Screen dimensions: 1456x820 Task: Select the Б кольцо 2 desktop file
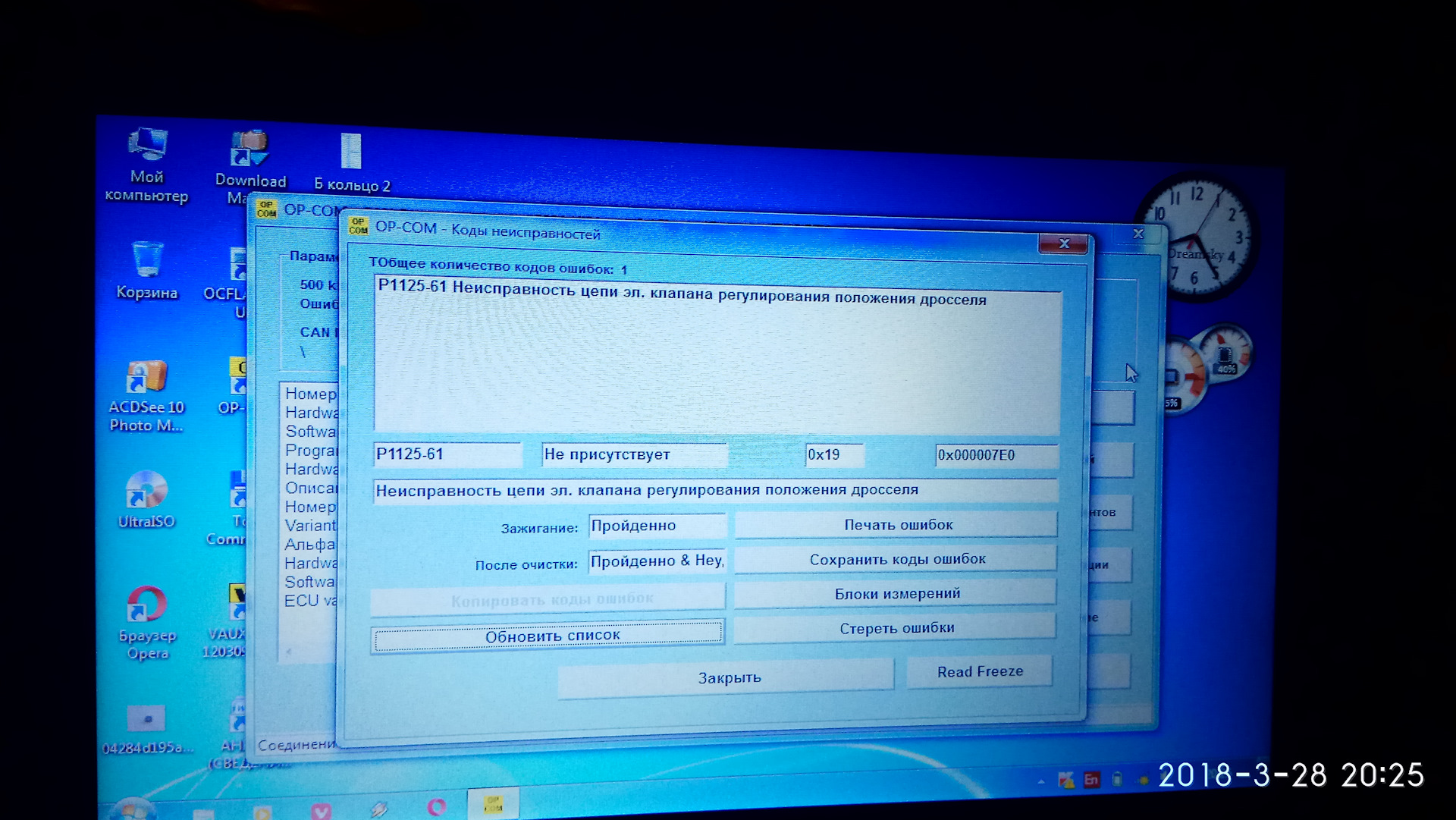pos(352,163)
